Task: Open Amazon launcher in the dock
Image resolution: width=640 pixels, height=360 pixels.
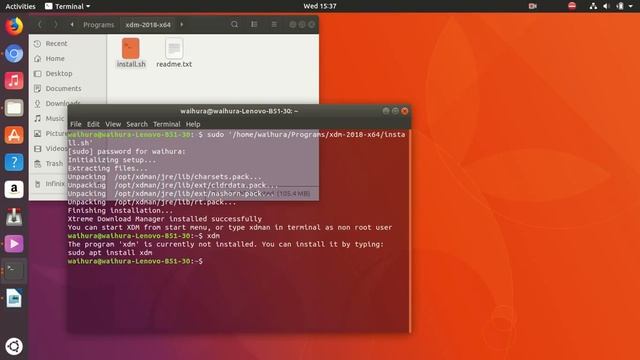Action: coord(14,189)
